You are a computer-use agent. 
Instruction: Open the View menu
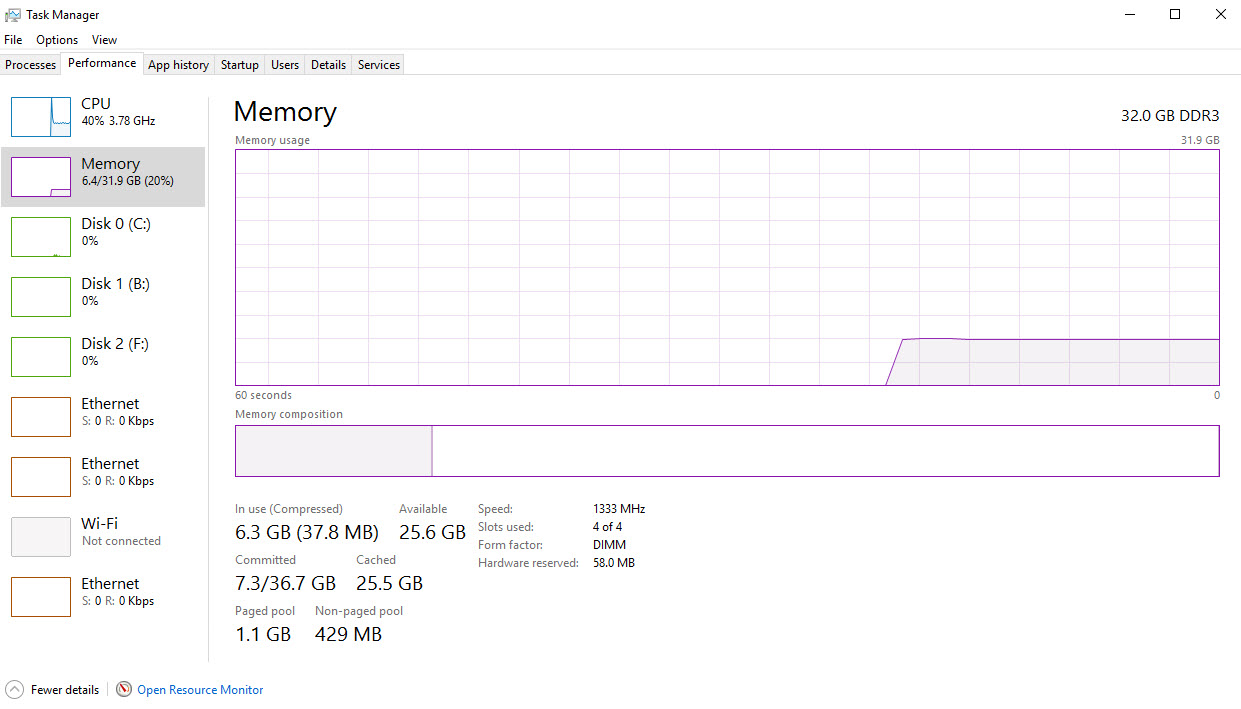pyautogui.click(x=104, y=40)
